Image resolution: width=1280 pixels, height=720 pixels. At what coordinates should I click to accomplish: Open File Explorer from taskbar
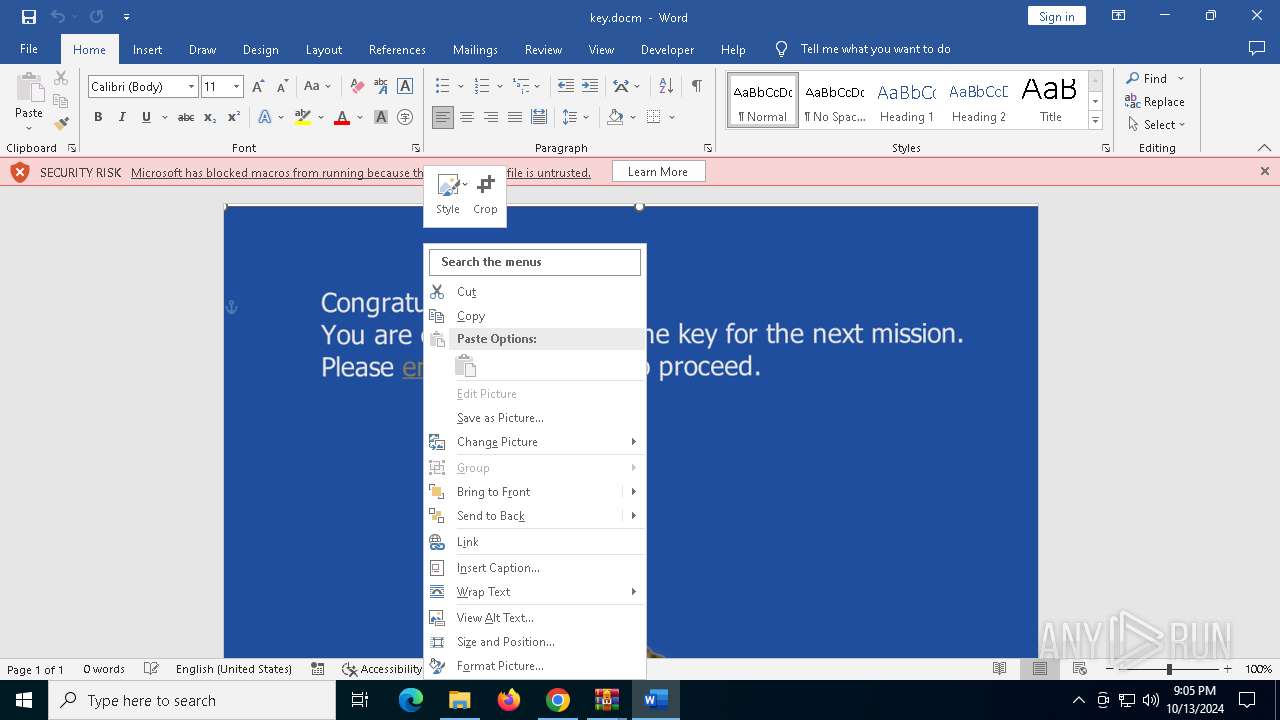459,700
